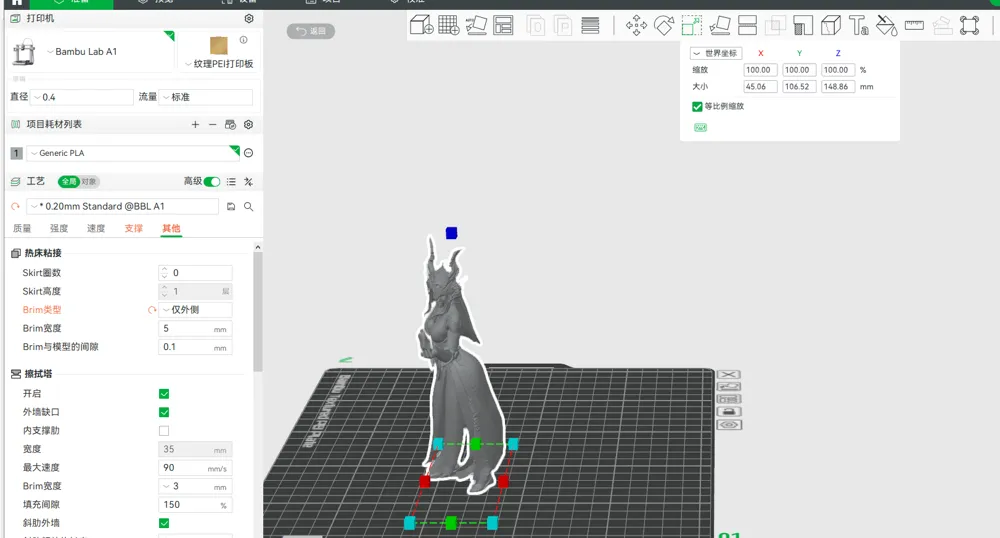
Task: Open the prime tower Brim宽度 3 combo box
Action: pyautogui.click(x=195, y=486)
